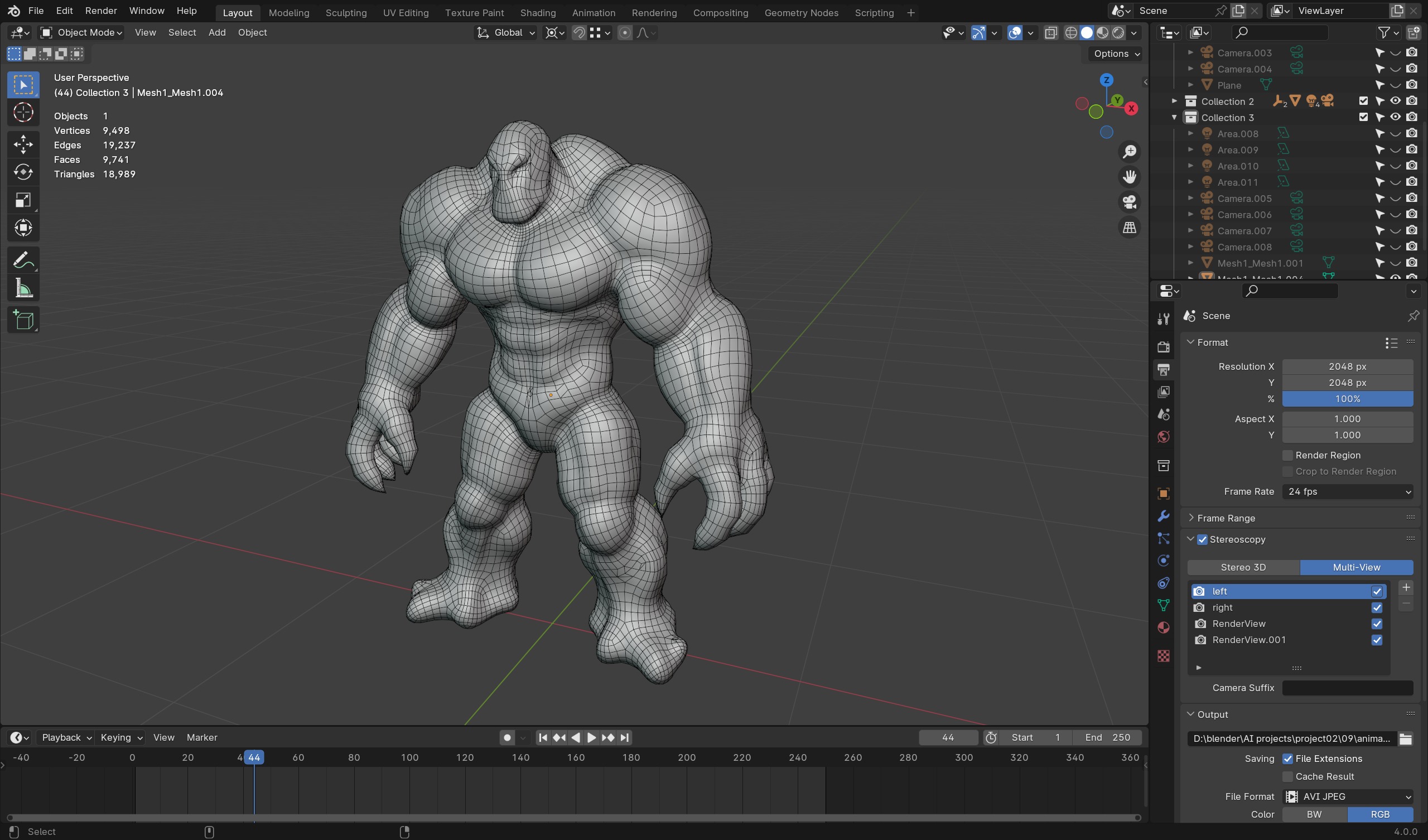Viewport: 1428px width, 840px height.
Task: Open the viewport Options dropdown
Action: (x=1115, y=54)
